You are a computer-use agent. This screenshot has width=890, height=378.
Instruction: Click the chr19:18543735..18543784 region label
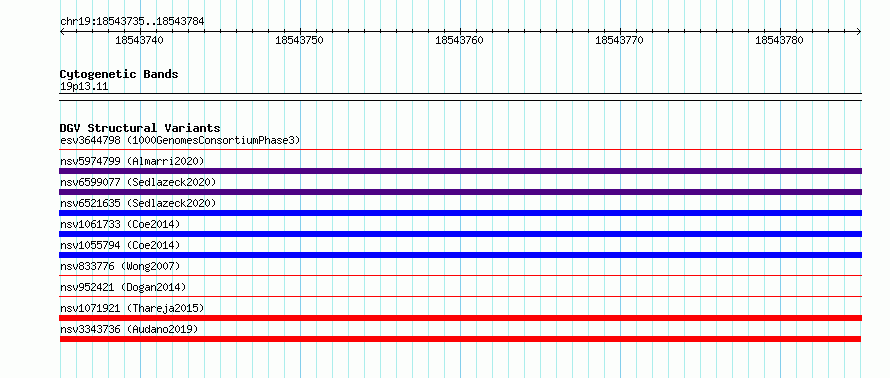132,22
